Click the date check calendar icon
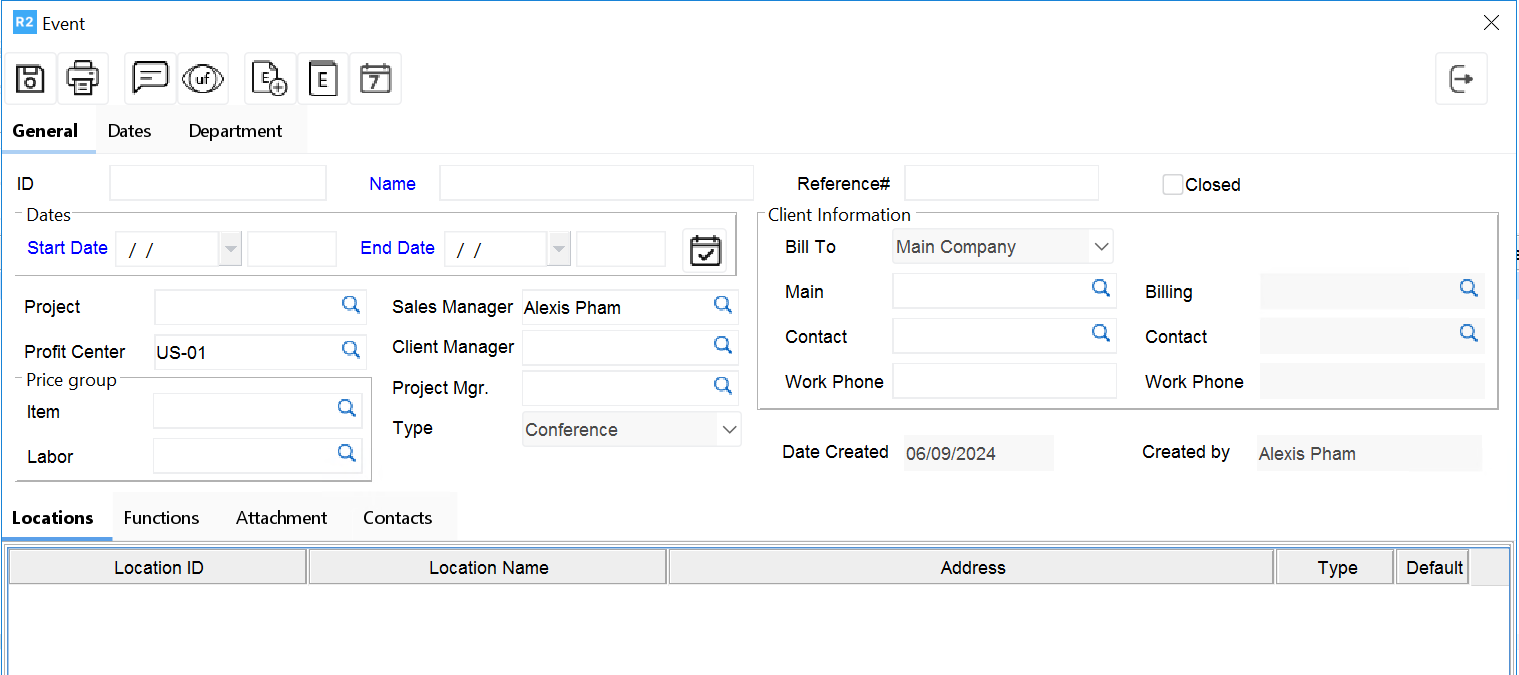Viewport: 1519px width, 675px height. (705, 250)
